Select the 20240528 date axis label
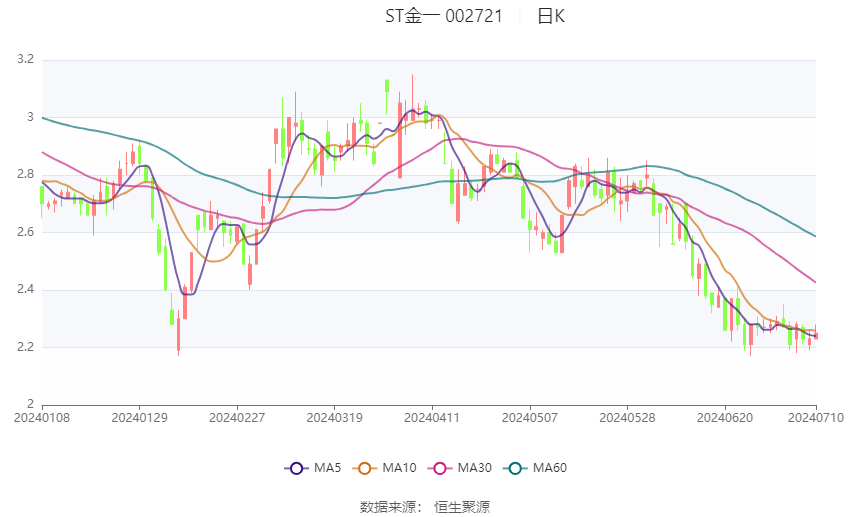The height and width of the screenshot is (517, 850). pos(627,418)
